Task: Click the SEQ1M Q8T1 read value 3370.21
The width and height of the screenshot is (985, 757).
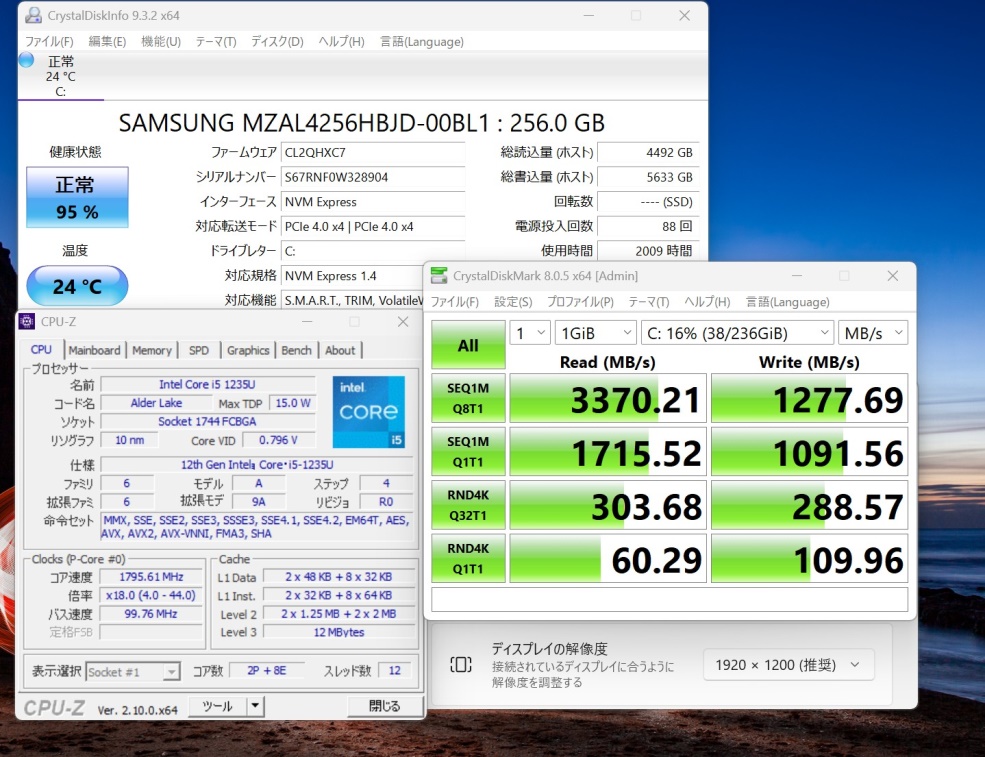Action: point(608,399)
